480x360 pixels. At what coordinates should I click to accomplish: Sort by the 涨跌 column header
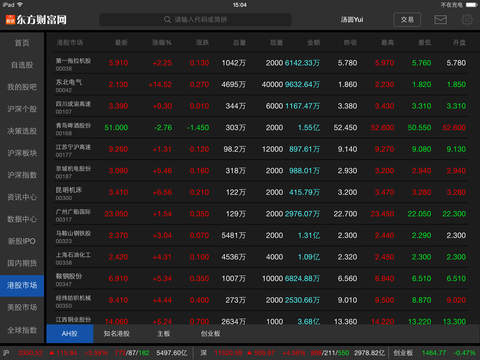coord(202,43)
